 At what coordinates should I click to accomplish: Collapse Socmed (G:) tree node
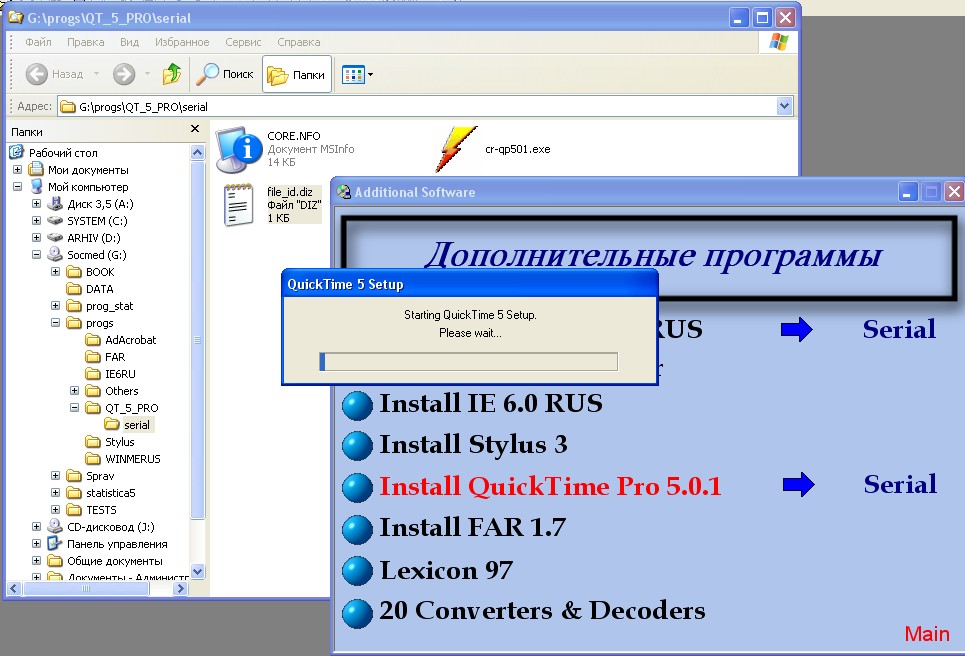point(36,254)
